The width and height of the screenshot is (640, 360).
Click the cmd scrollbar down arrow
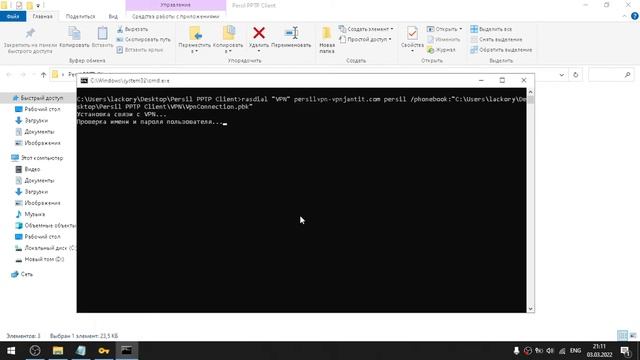pyautogui.click(x=530, y=309)
